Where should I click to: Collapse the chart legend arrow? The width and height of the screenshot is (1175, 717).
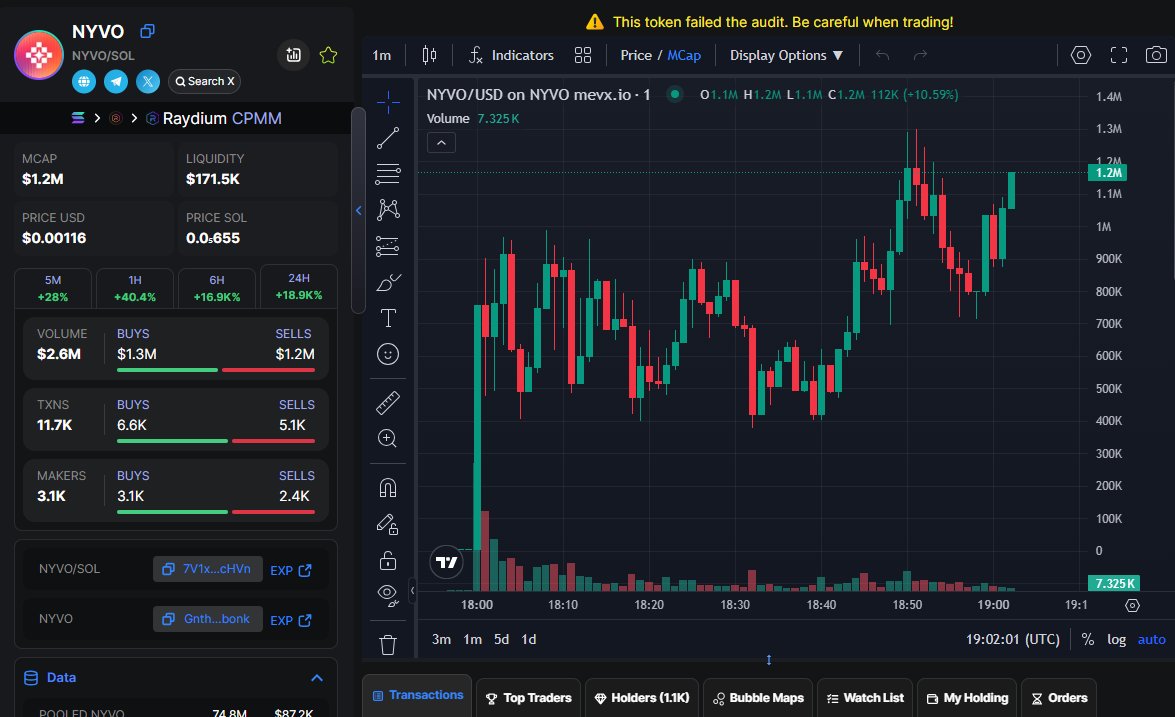click(x=441, y=142)
